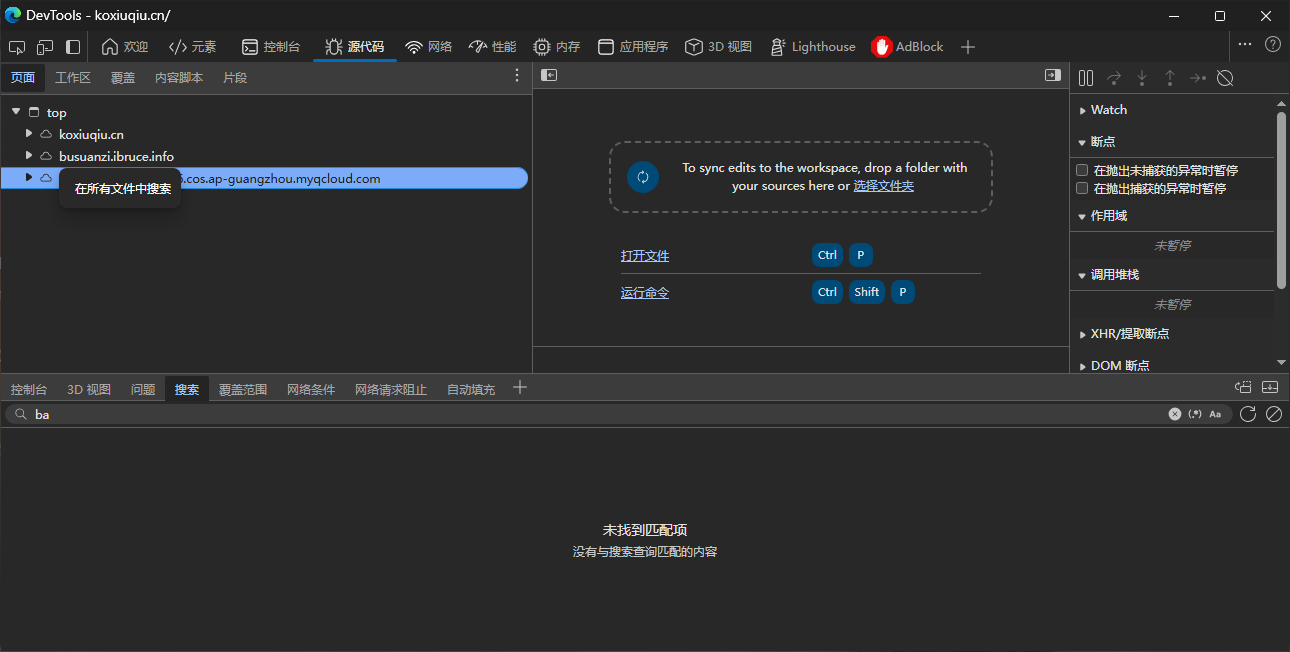Hide the debugger sidebar pane

pyautogui.click(x=1052, y=75)
